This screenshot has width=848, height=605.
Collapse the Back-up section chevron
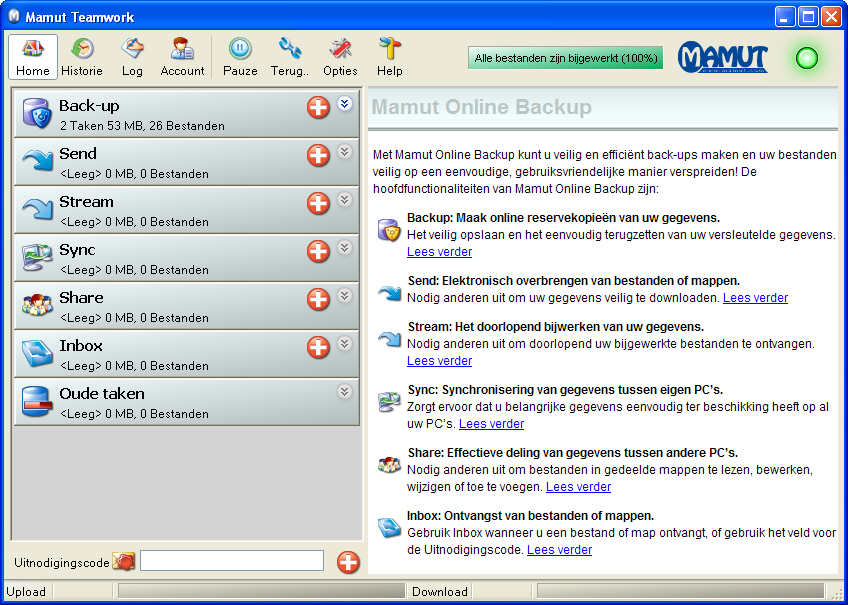tap(344, 103)
